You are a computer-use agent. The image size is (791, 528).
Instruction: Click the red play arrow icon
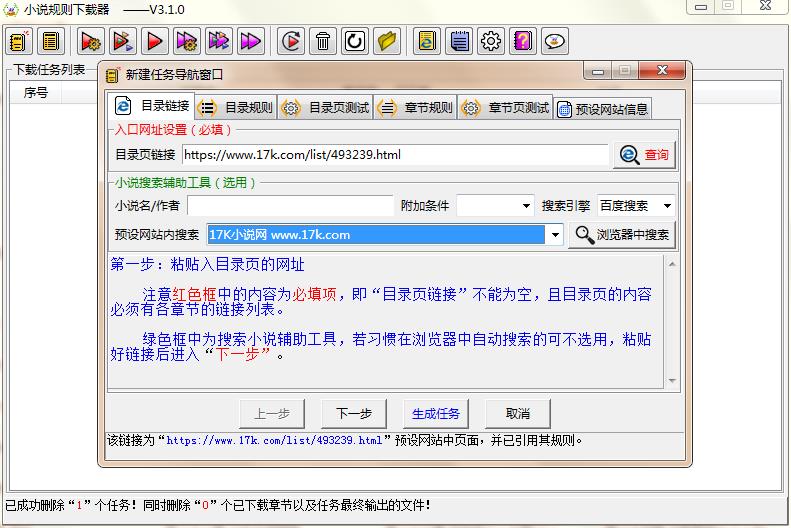(155, 41)
